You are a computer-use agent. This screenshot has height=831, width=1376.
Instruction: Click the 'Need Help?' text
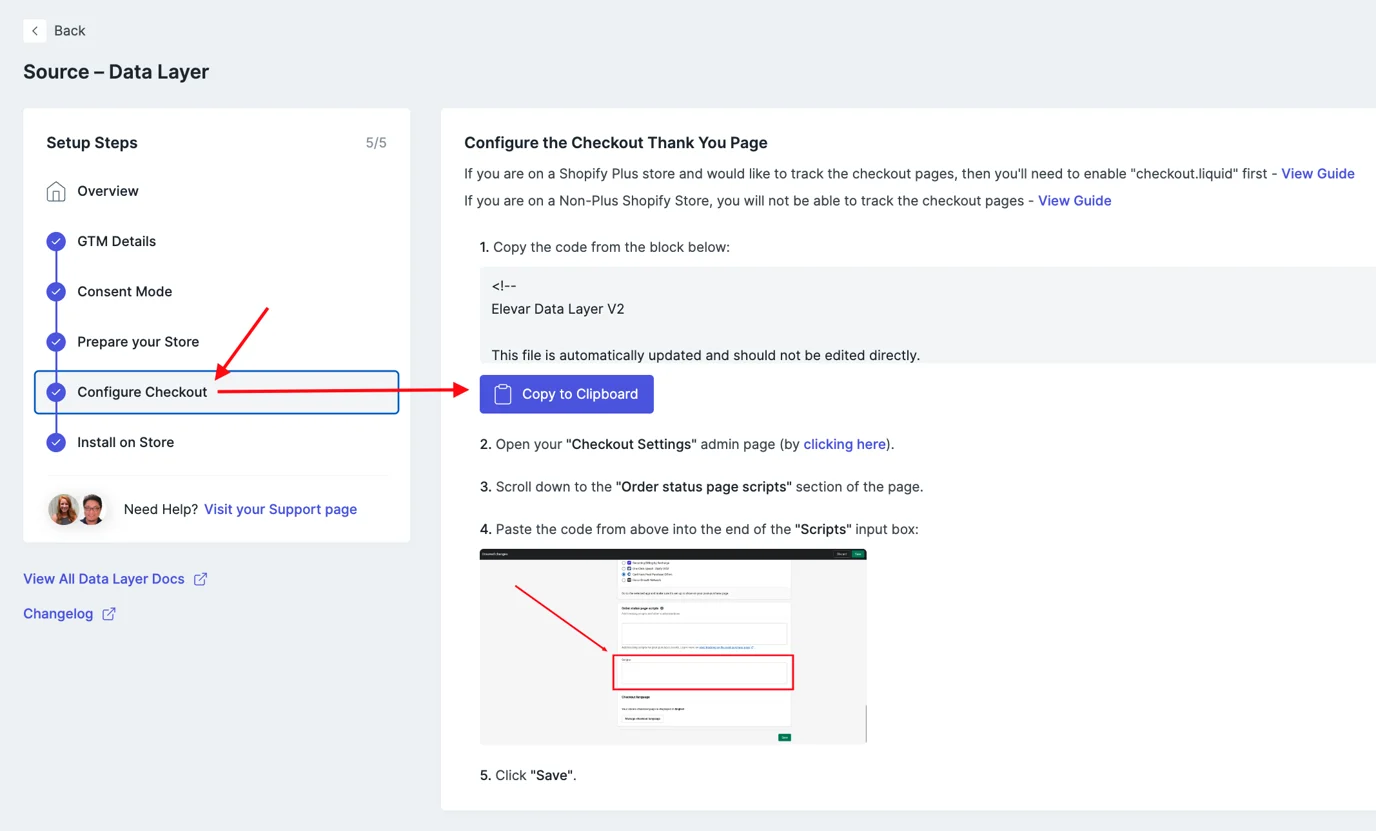point(161,509)
